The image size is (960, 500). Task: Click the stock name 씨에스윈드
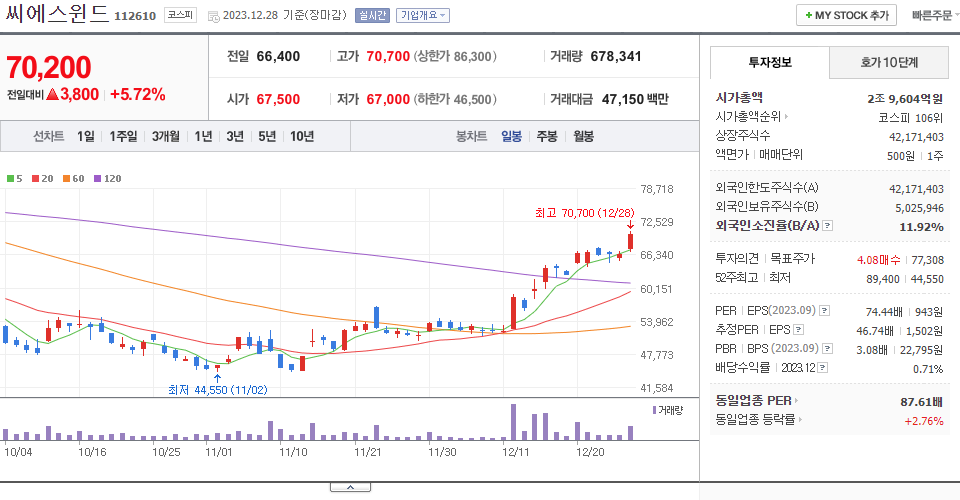(x=57, y=13)
